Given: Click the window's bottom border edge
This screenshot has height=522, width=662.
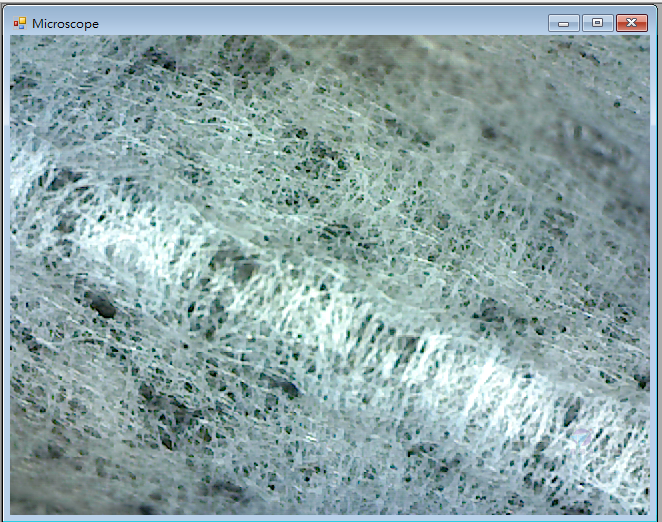Looking at the screenshot, I should click(x=330, y=518).
